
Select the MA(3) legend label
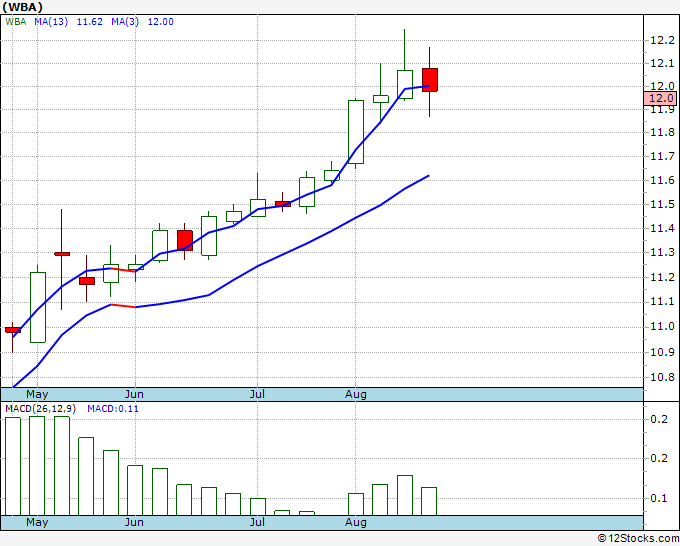(x=125, y=22)
